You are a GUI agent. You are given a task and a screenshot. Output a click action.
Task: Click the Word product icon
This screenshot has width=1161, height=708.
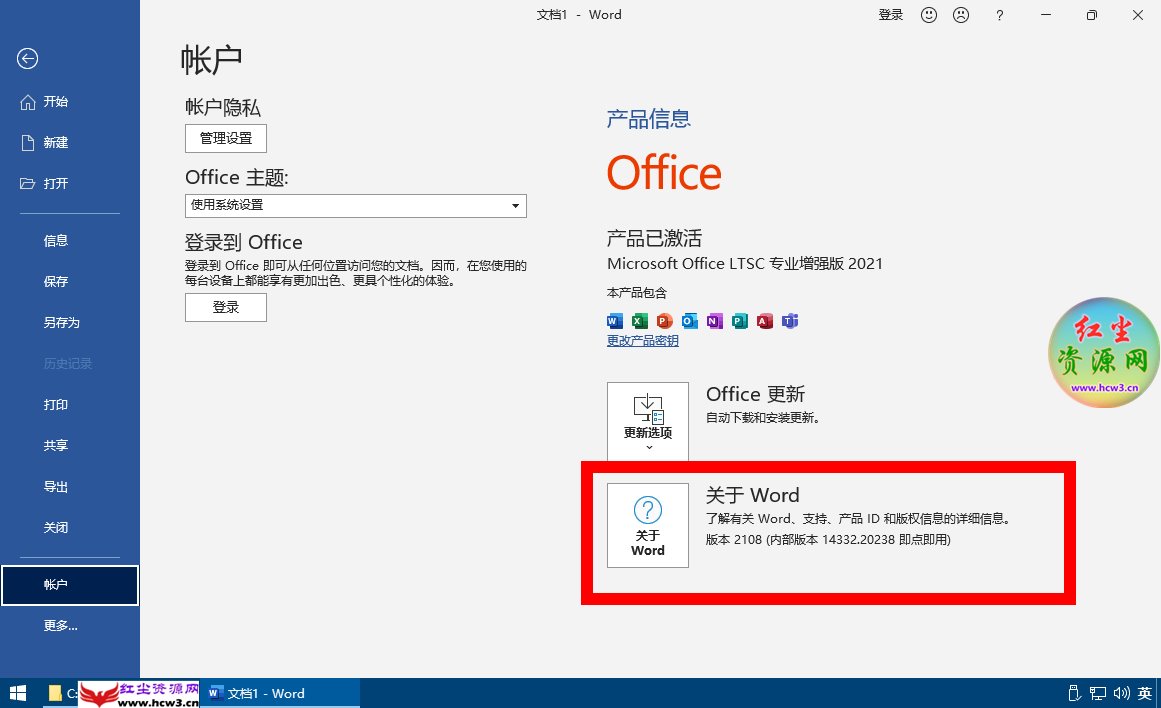click(x=615, y=321)
